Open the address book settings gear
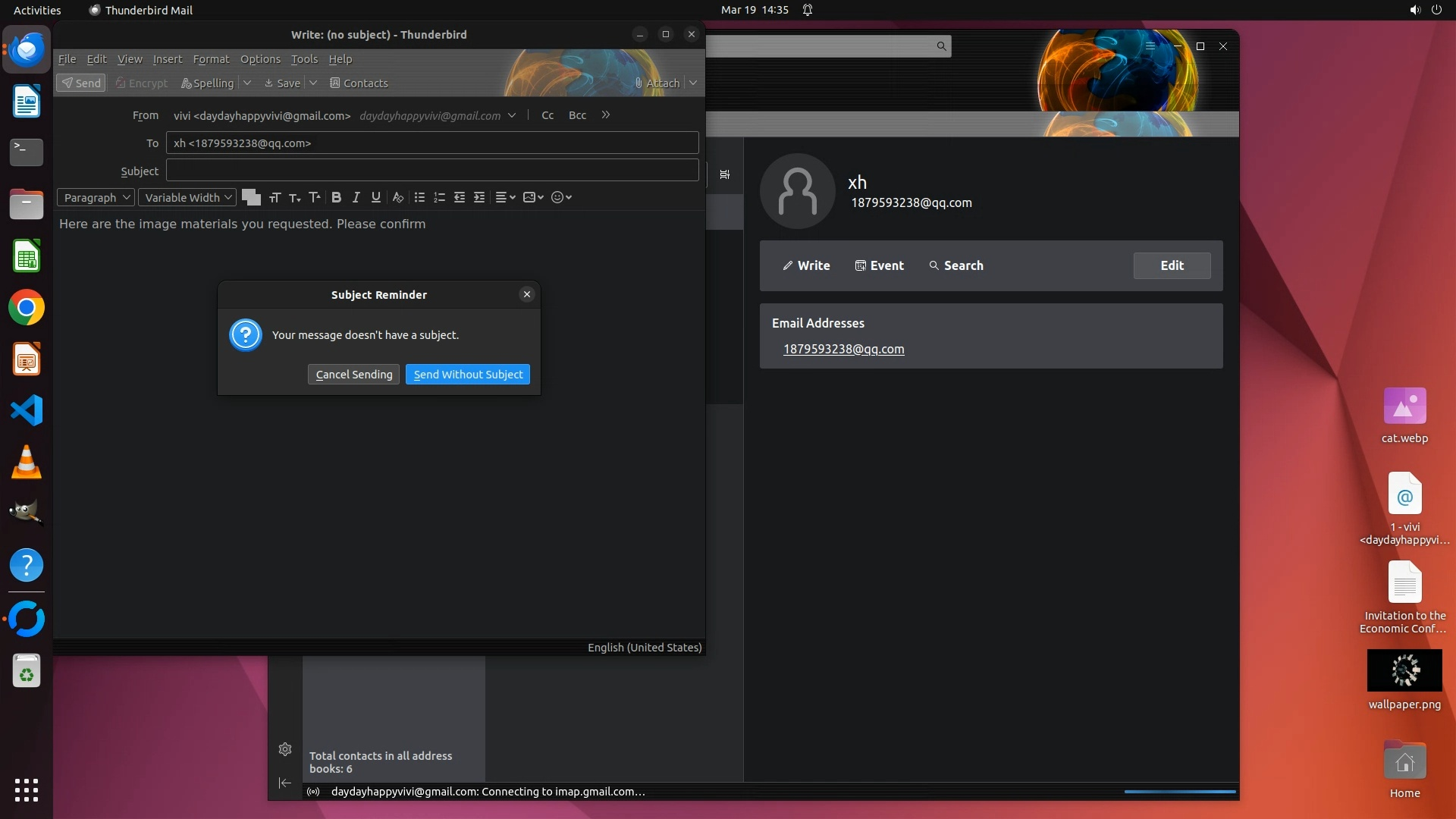The image size is (1456, 819). 285,749
